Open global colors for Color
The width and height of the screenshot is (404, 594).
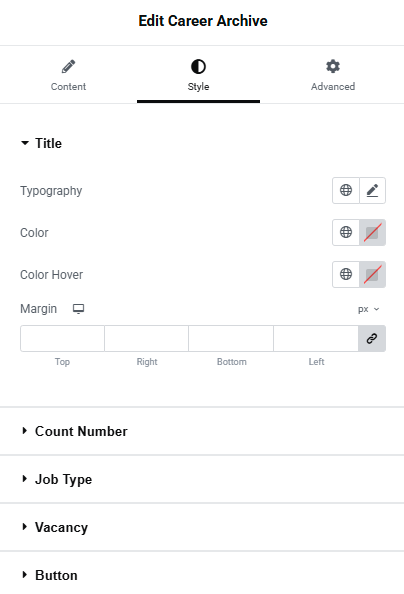[x=346, y=232]
